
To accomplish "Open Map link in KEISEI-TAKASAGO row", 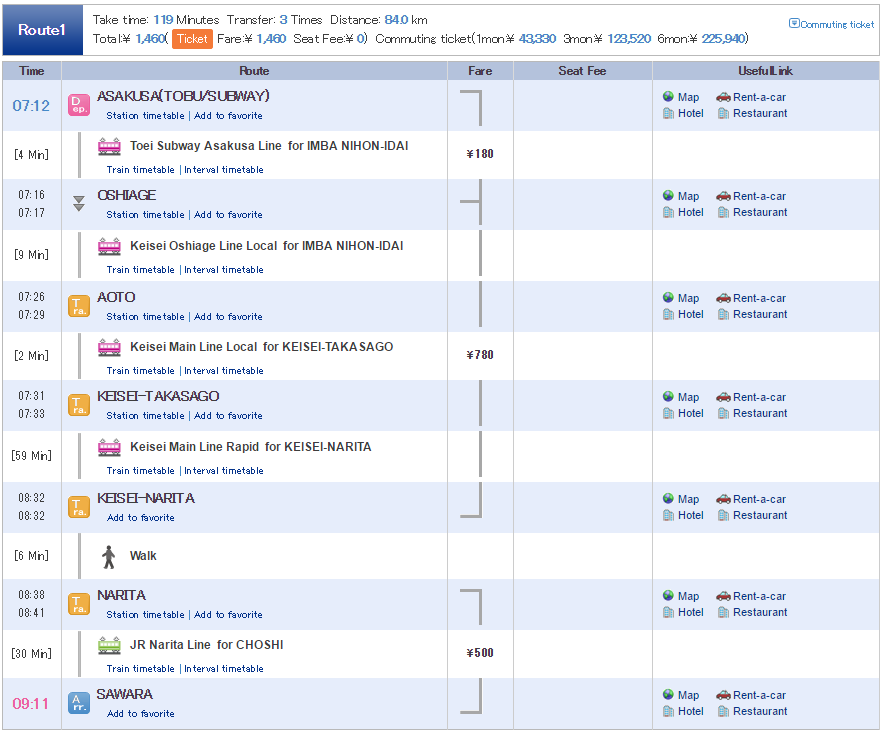I will (x=689, y=397).
